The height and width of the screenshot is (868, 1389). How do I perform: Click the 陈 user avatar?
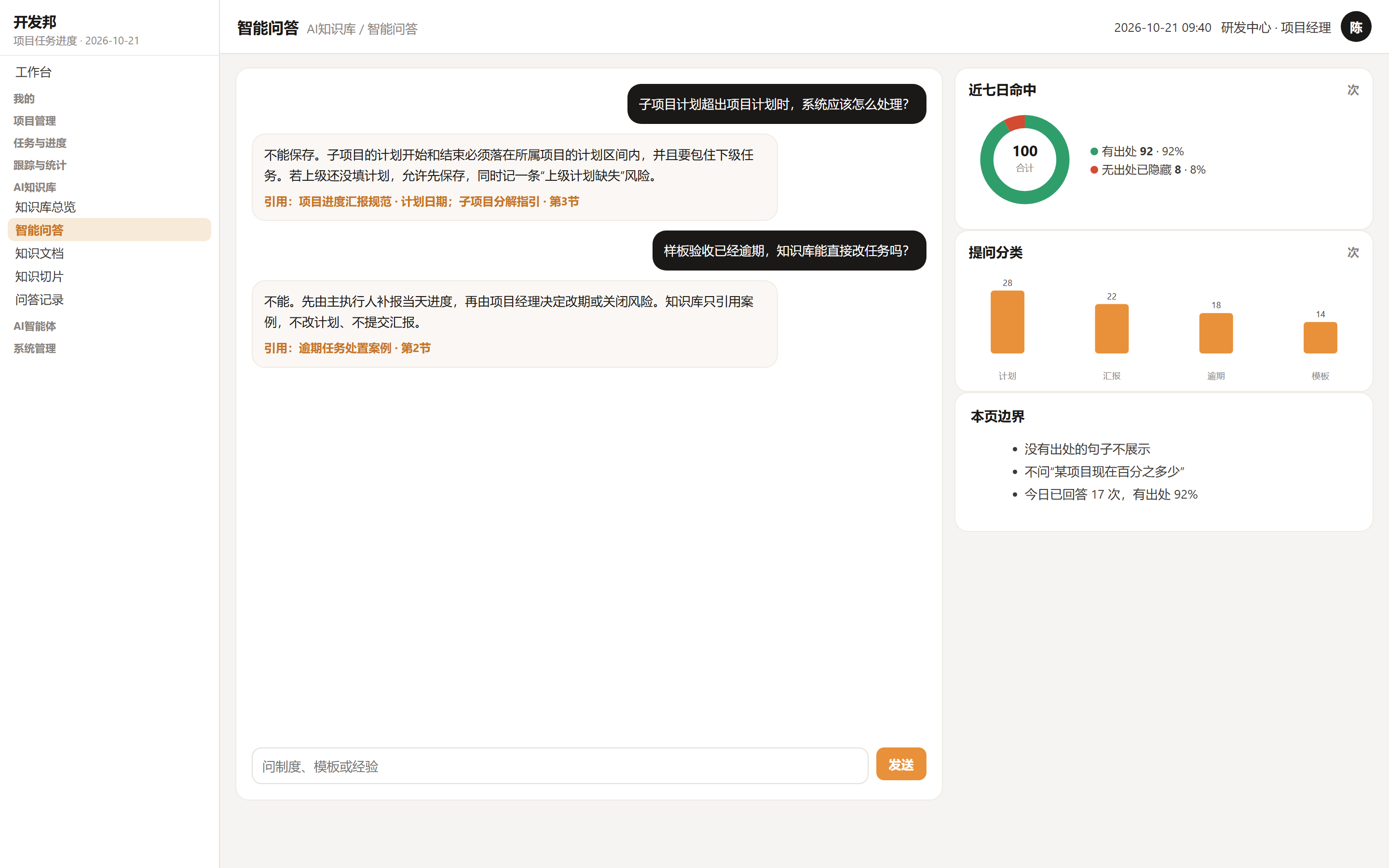point(1355,27)
